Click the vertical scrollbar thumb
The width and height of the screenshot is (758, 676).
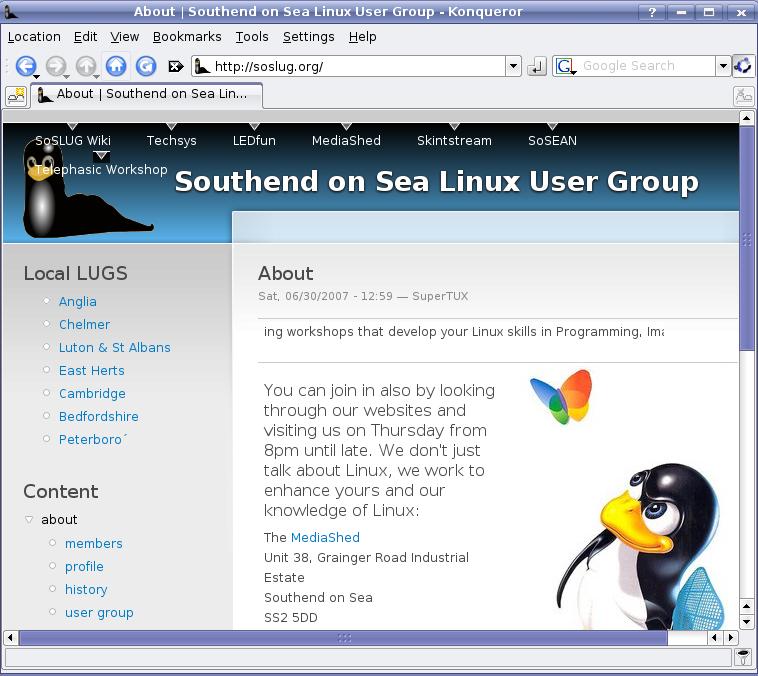coord(746,237)
